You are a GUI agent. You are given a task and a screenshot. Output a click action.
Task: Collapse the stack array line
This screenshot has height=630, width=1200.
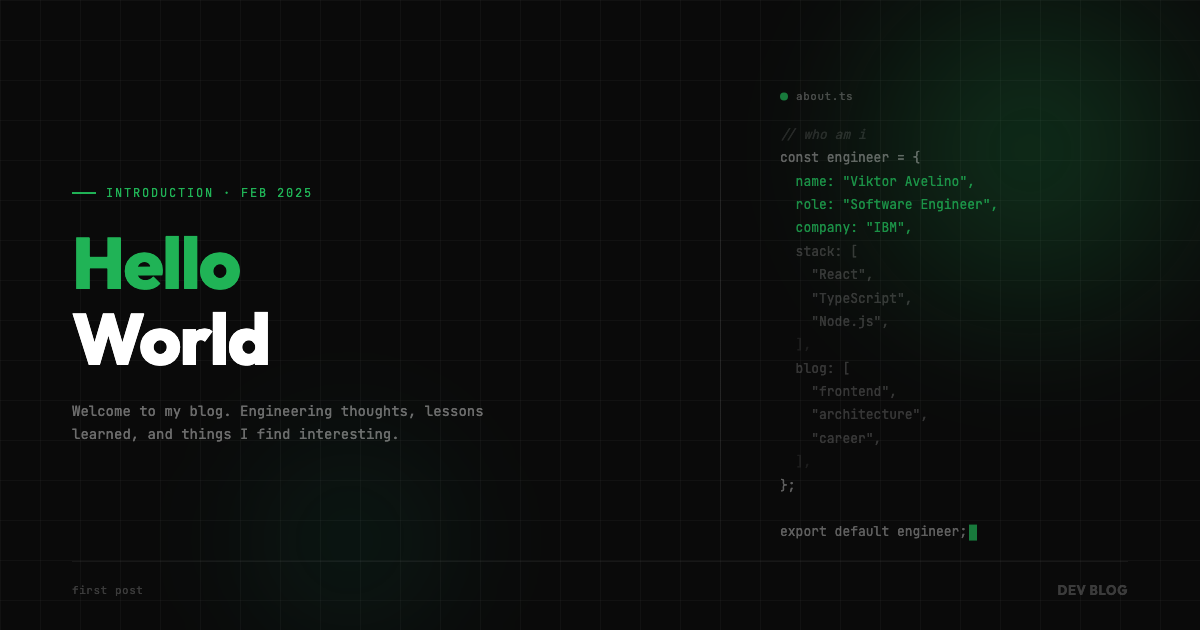826,251
